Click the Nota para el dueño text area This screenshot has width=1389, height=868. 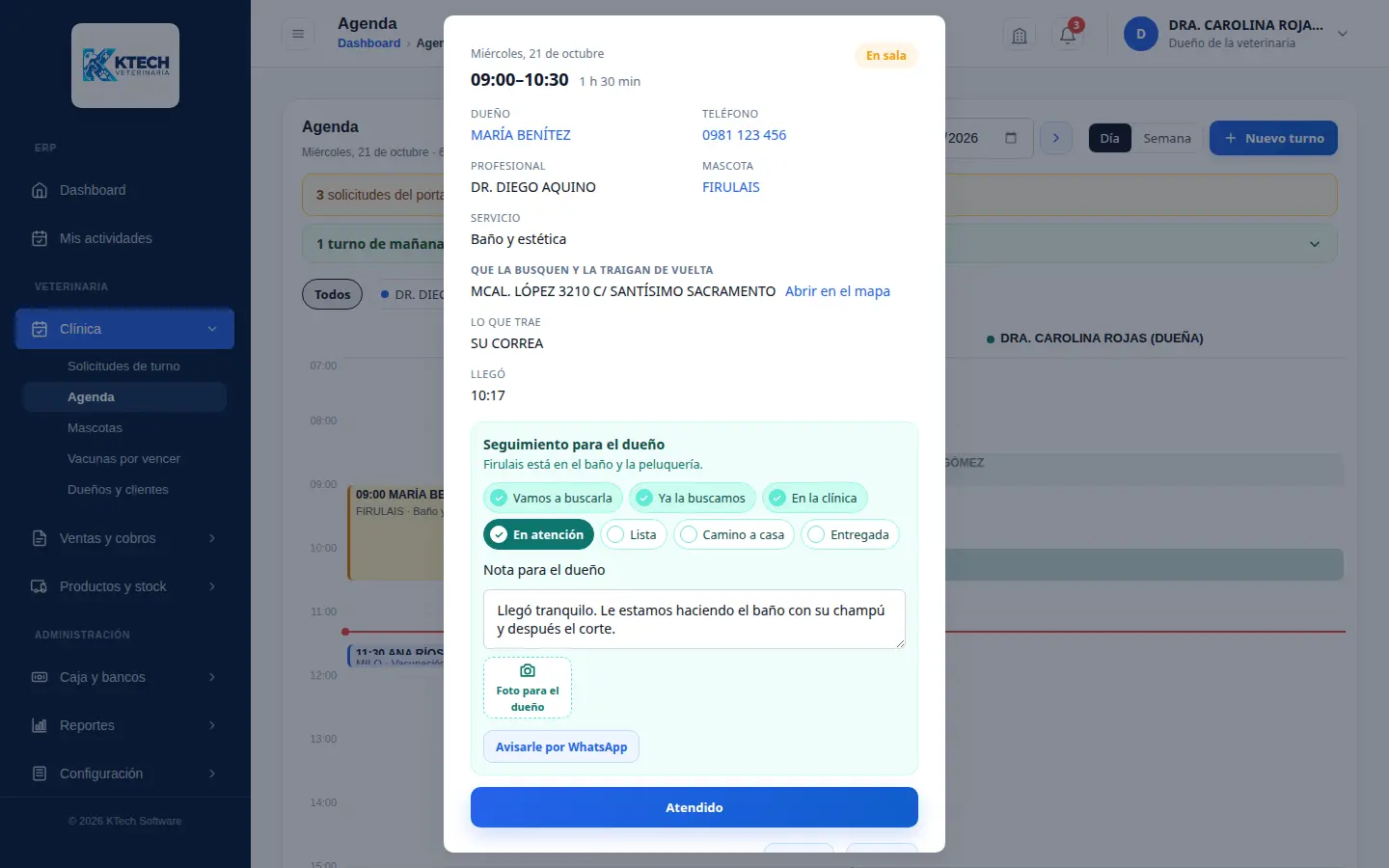click(694, 619)
